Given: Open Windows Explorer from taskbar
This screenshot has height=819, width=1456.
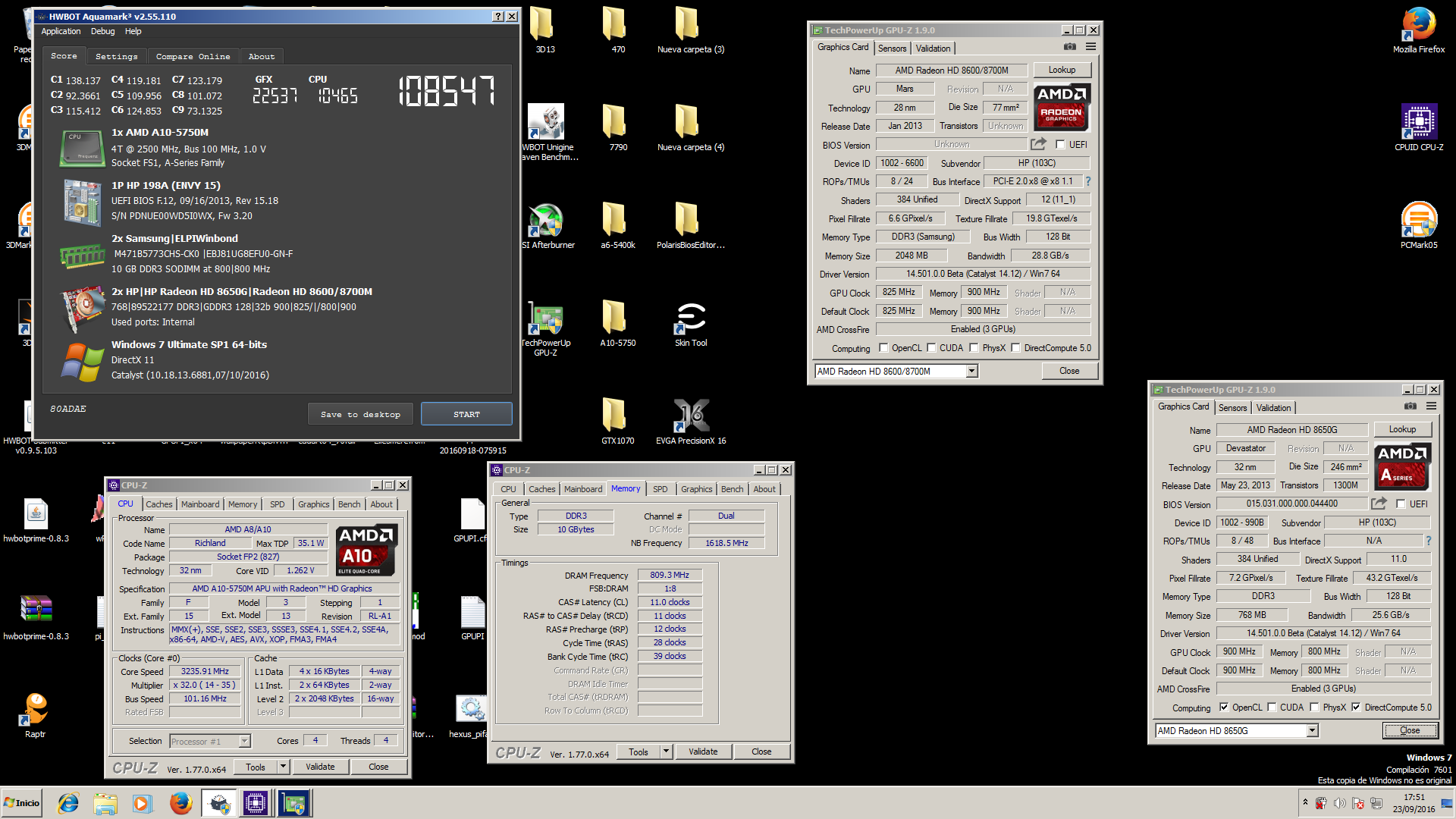Looking at the screenshot, I should [x=105, y=803].
